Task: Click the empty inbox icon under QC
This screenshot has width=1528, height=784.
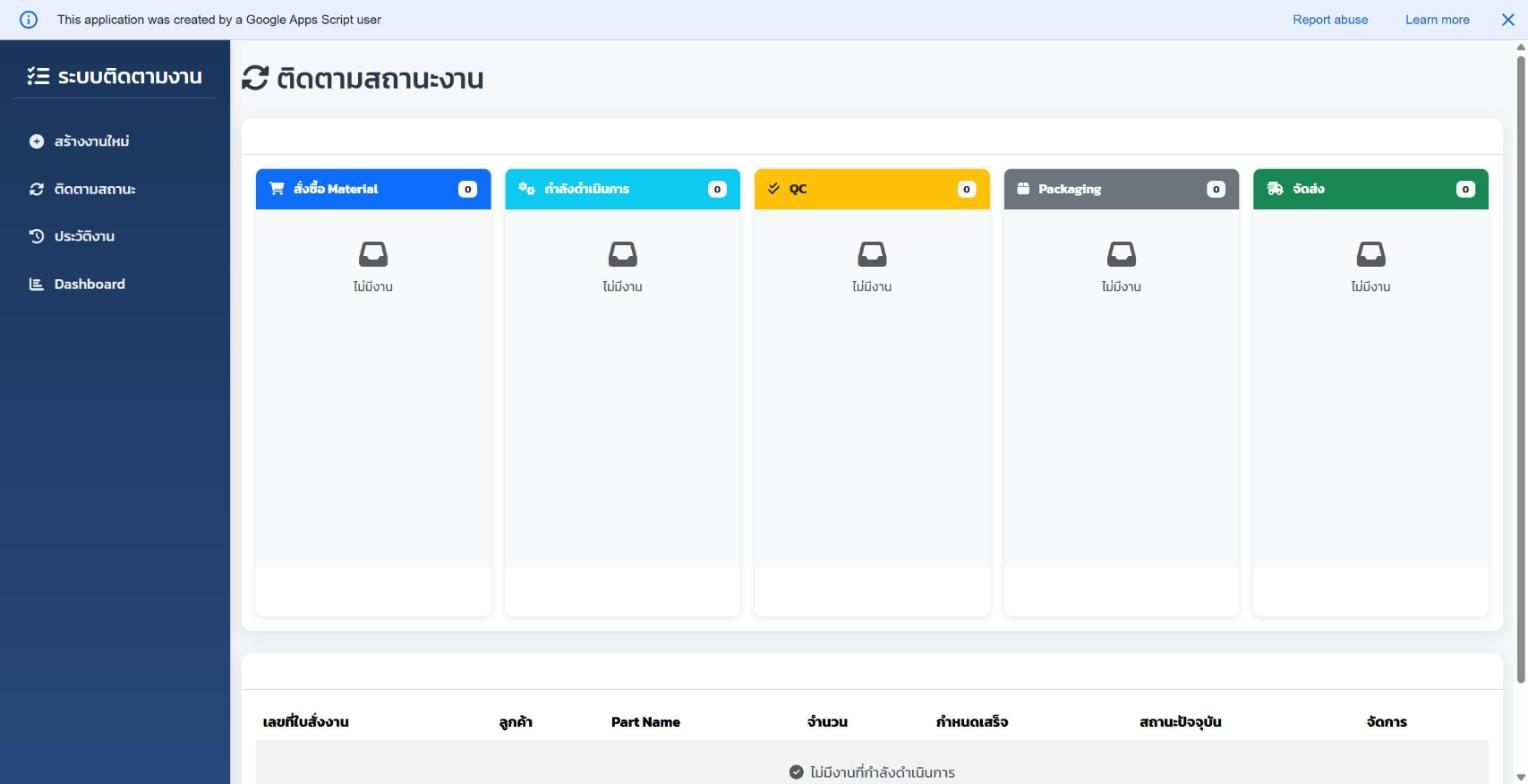Action: point(872,255)
